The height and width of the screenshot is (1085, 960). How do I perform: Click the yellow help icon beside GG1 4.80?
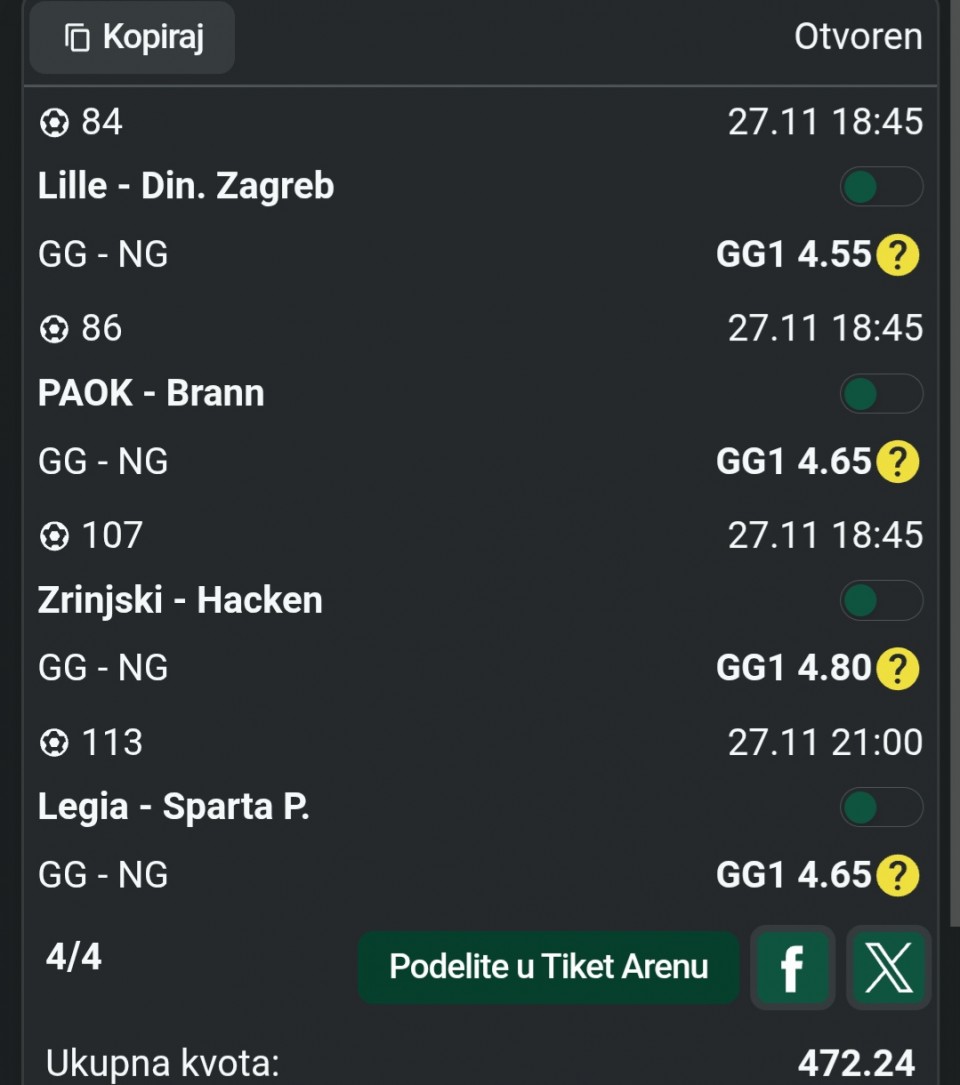point(897,669)
